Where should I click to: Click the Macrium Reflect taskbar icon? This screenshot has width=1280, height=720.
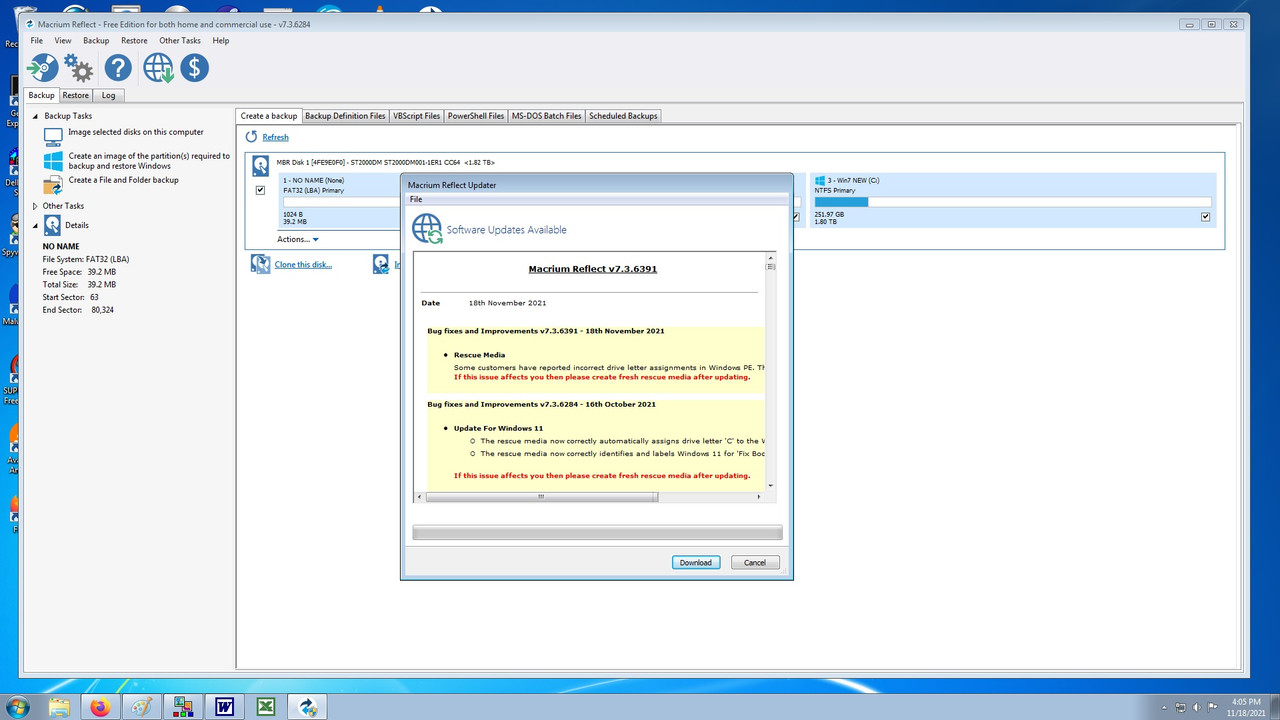(307, 707)
